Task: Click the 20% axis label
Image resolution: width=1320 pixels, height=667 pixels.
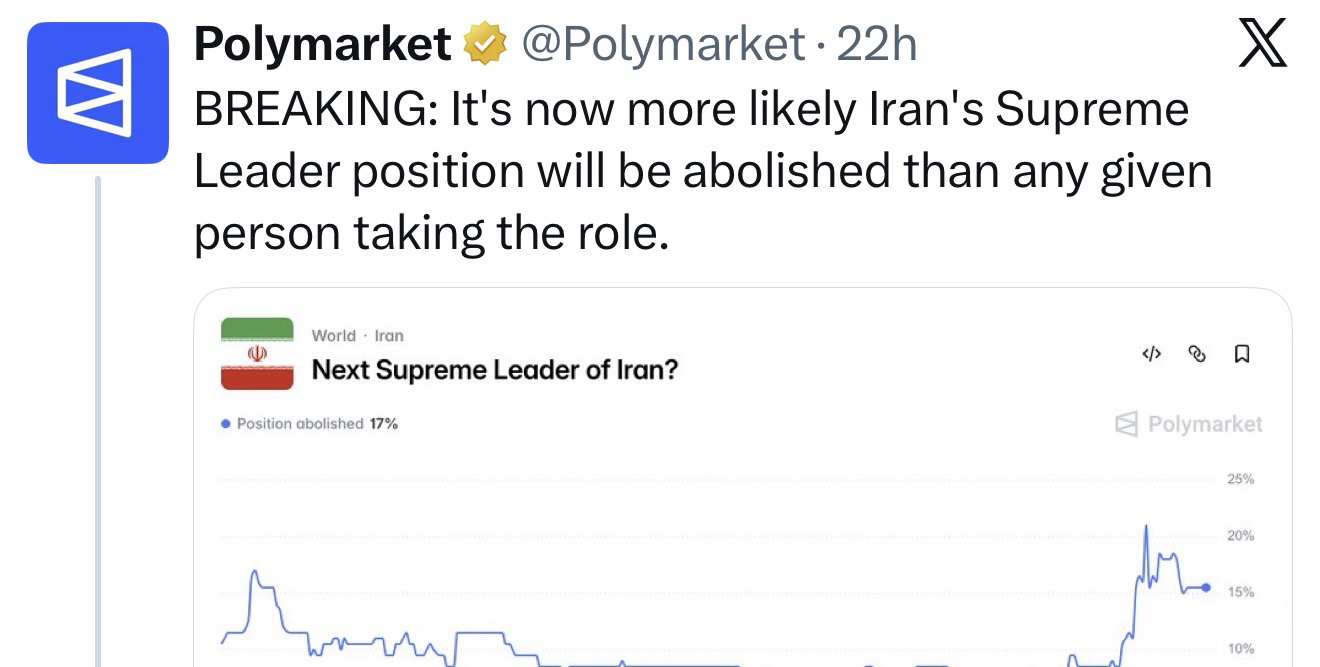Action: coord(1240,536)
